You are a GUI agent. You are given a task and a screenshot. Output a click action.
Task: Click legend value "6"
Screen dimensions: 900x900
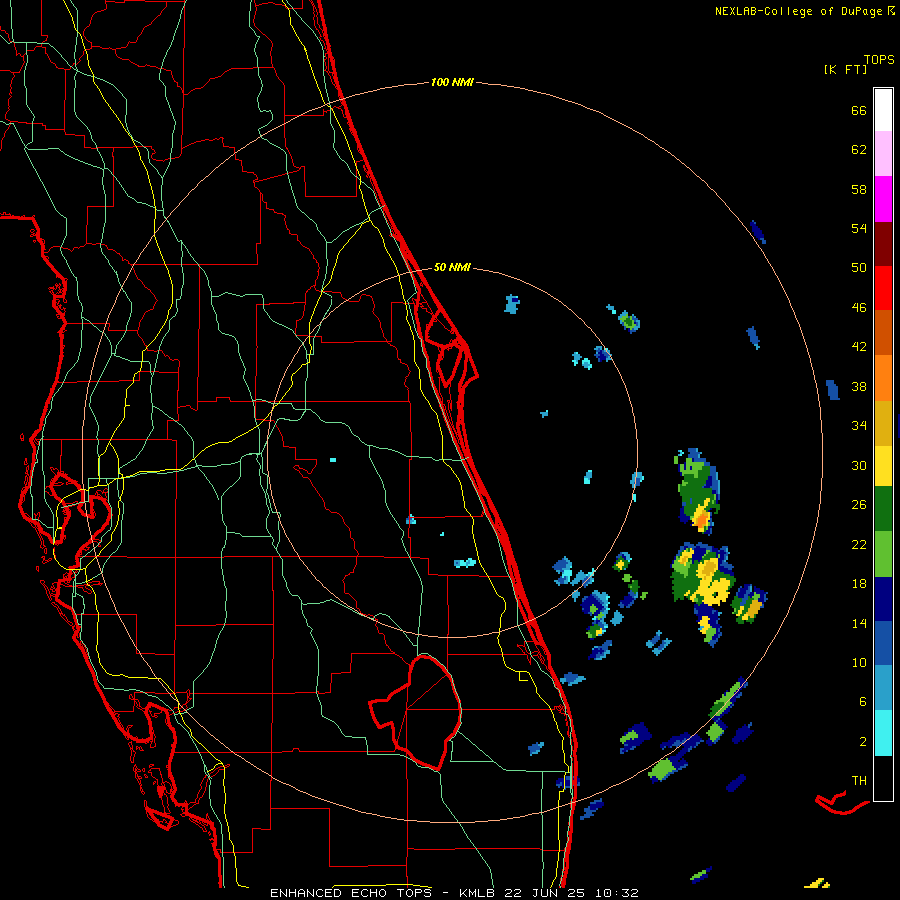(863, 701)
